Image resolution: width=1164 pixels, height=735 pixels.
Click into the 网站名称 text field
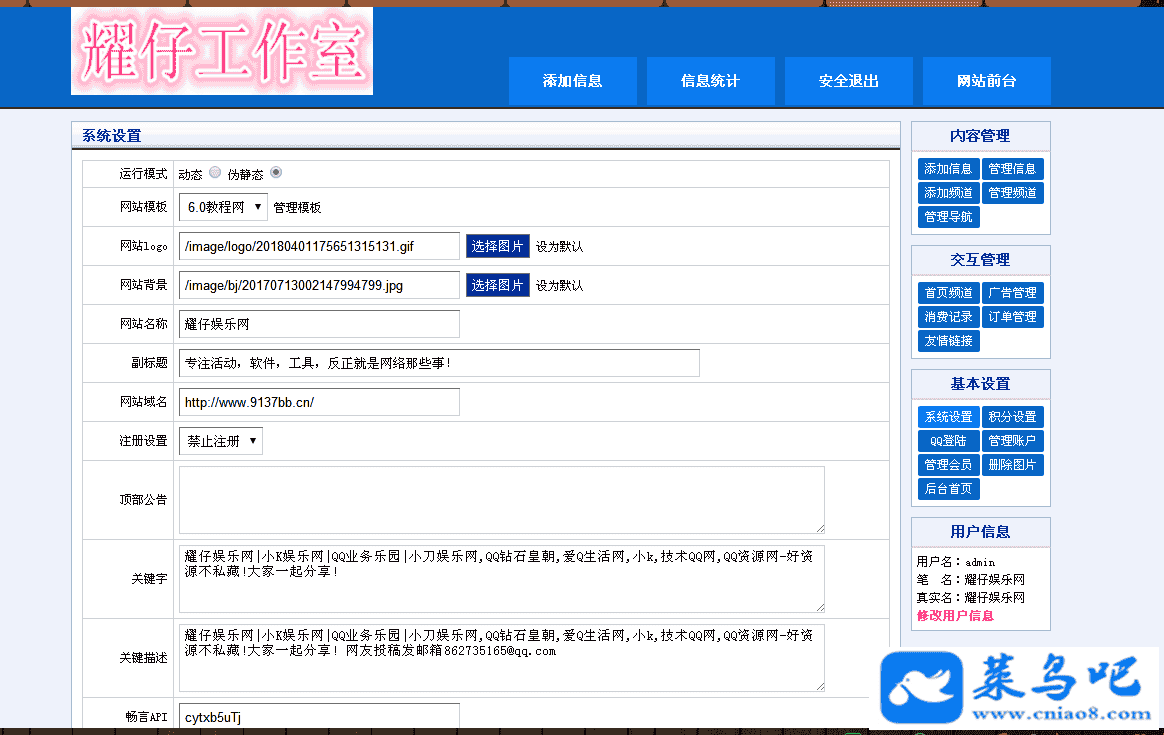[x=319, y=324]
